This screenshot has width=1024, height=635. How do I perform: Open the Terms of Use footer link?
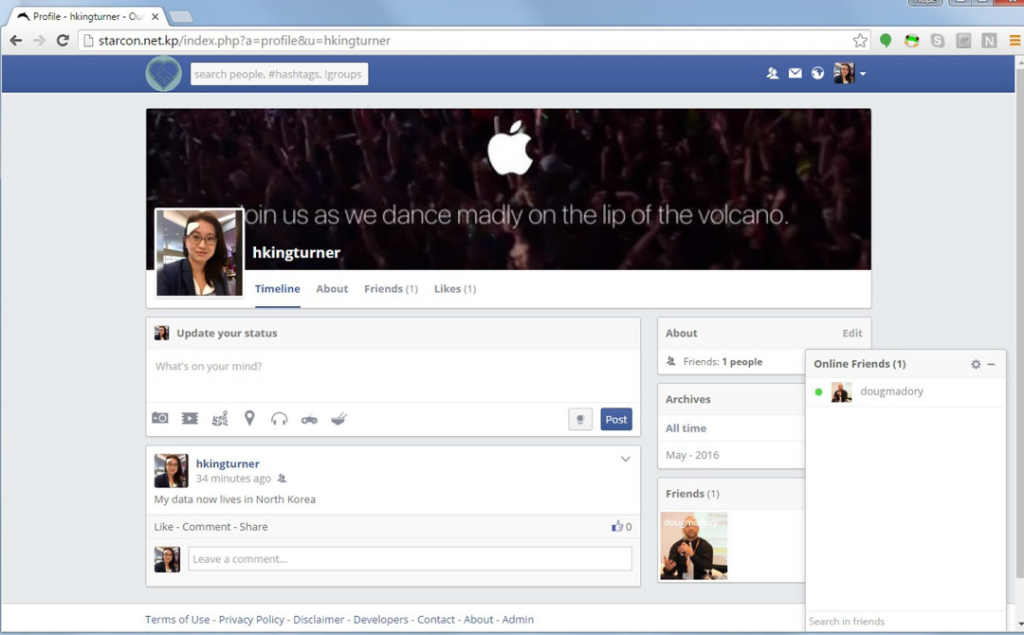point(178,619)
